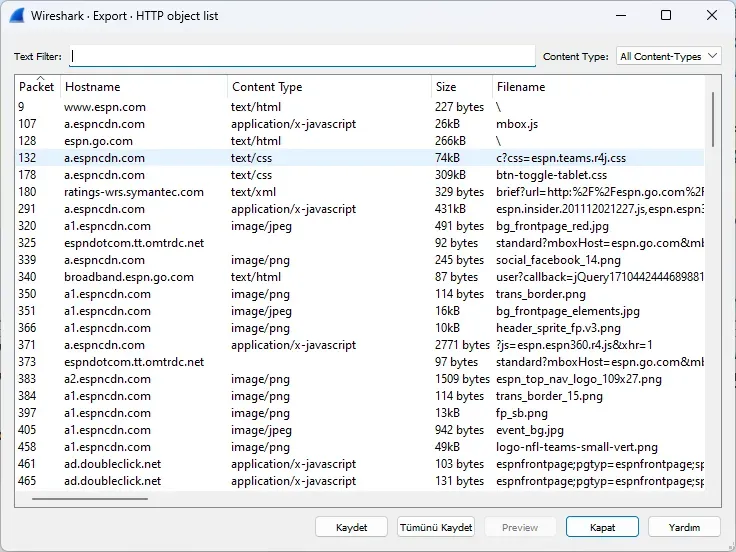Select the espn_top_nav_logo_109x27.png row

[360, 379]
